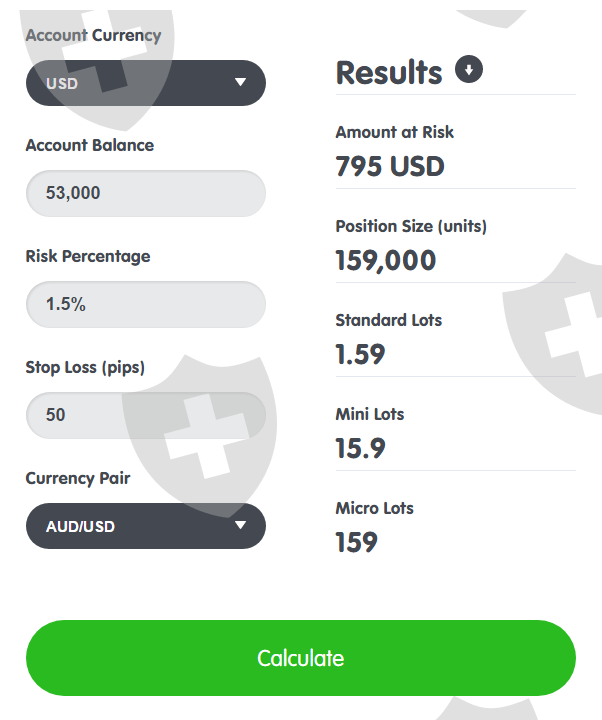This screenshot has height=720, width=602.
Task: Click the Amount at Risk value 795 USD
Action: (389, 166)
